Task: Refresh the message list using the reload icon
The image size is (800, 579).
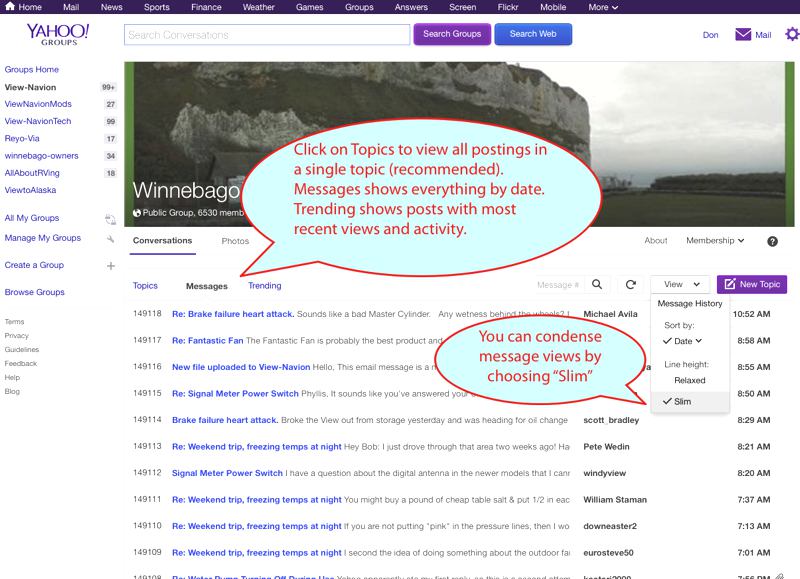Action: click(x=631, y=285)
